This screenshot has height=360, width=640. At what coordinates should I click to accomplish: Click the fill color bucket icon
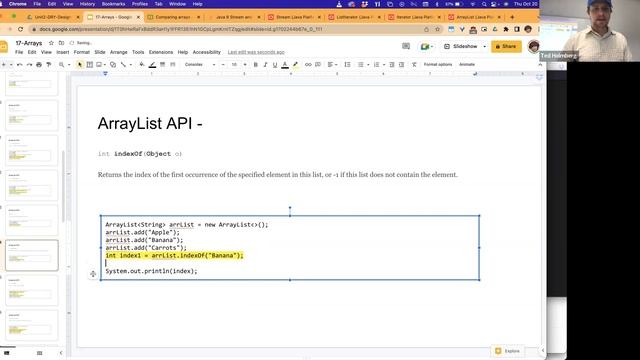coord(142,64)
